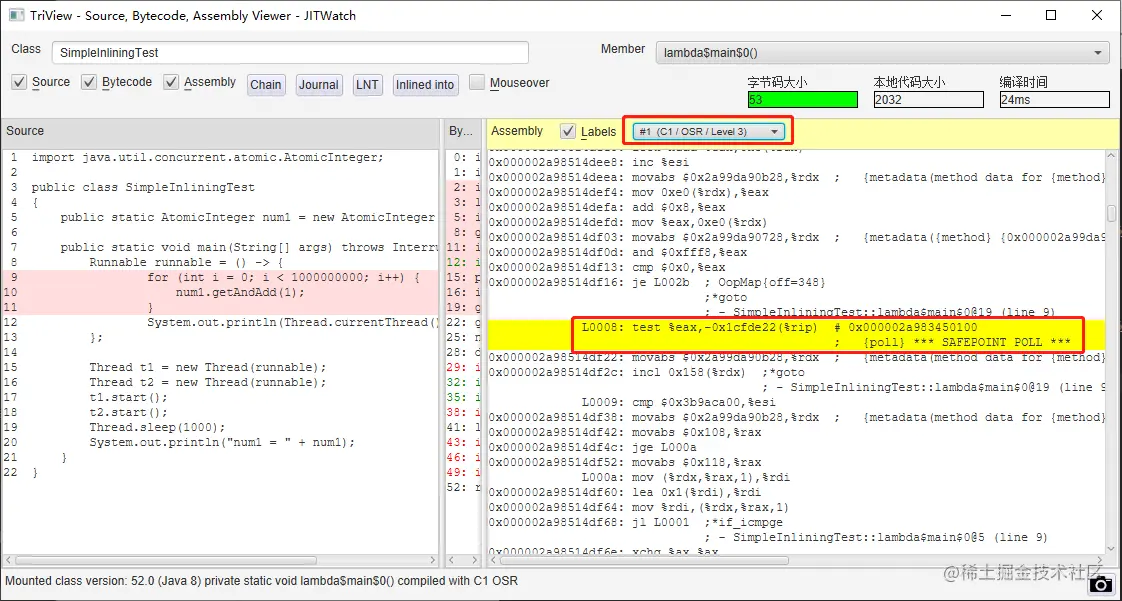Click assembly line jl L0001 if_icmpge

click(796, 522)
